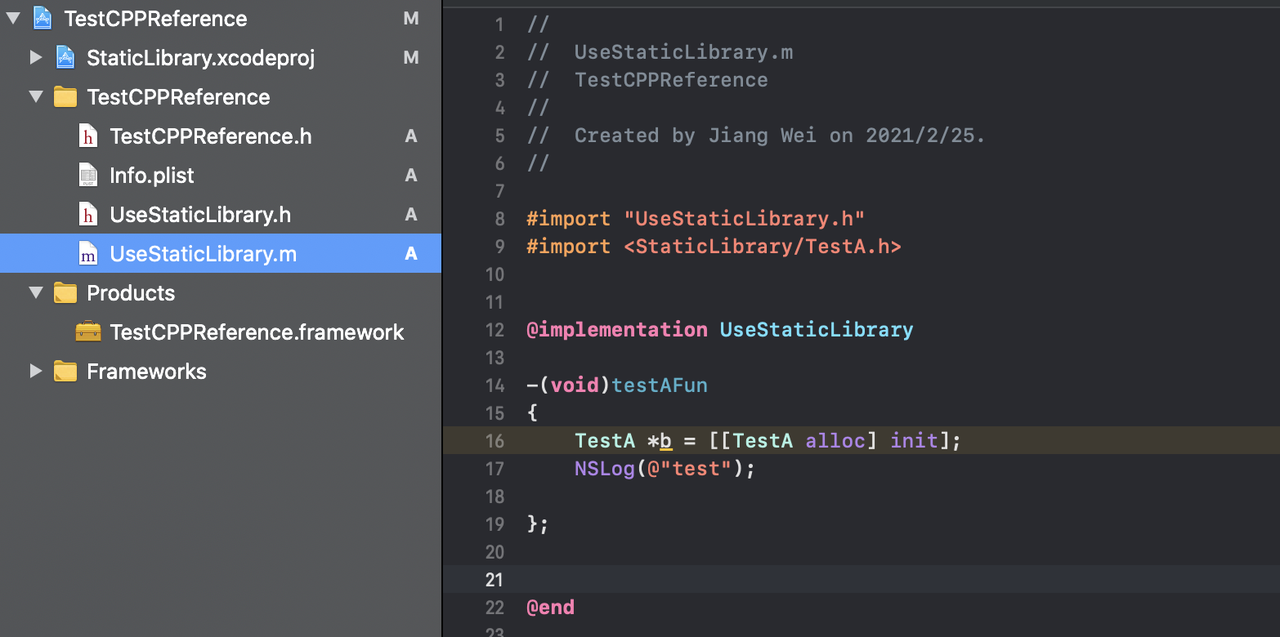
Task: Click the @"test" string literal
Action: point(689,468)
